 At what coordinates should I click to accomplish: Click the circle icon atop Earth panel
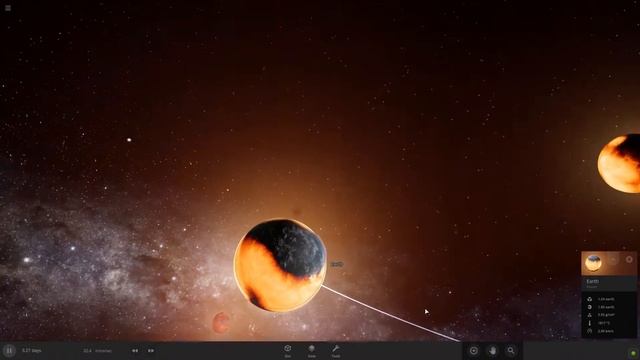point(629,259)
